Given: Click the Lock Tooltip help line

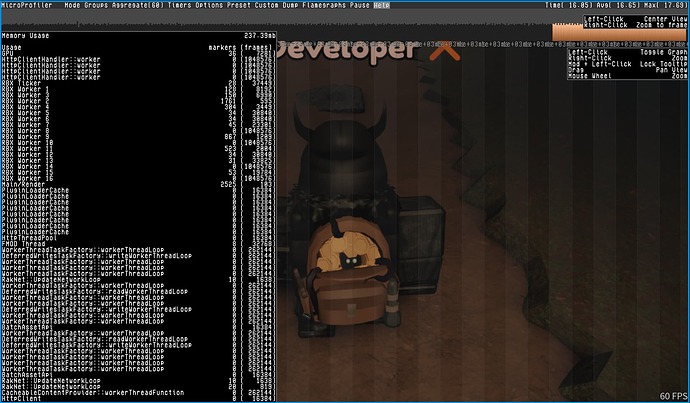Looking at the screenshot, I should click(x=628, y=64).
